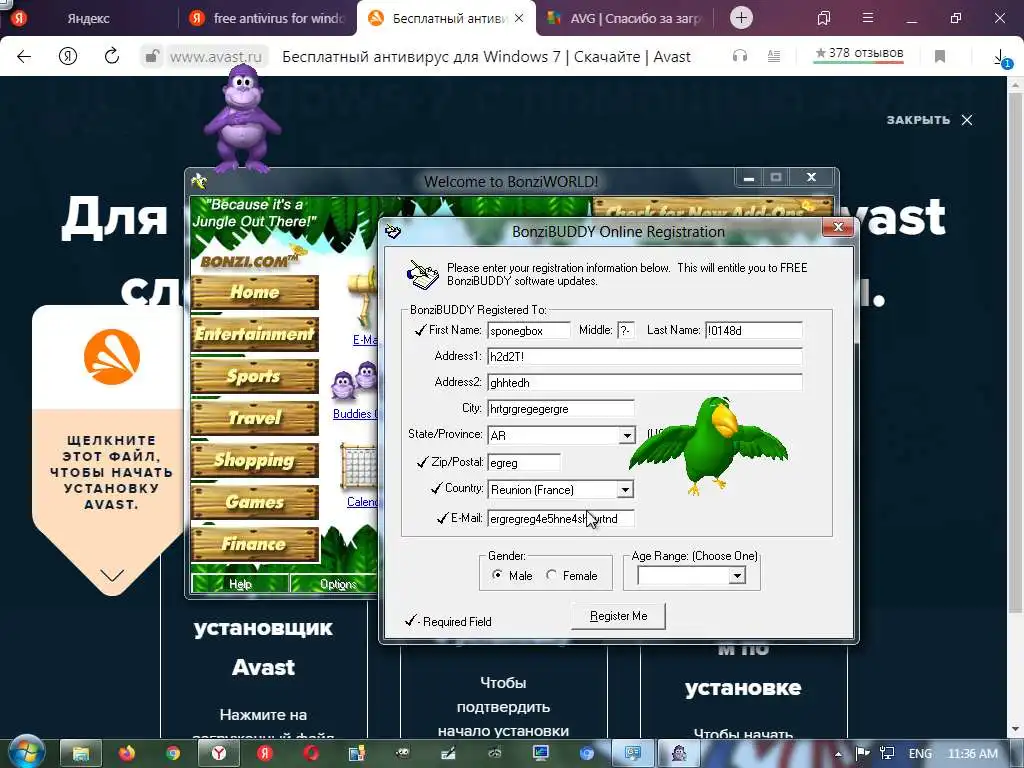Screen dimensions: 1024x768
Task: Click the E-Mail input field
Action: 561,519
